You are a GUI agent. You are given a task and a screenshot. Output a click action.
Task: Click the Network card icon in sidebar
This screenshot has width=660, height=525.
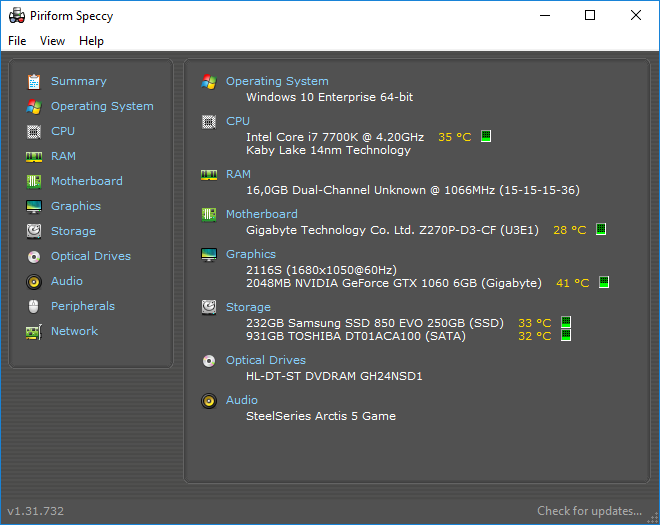(x=34, y=332)
